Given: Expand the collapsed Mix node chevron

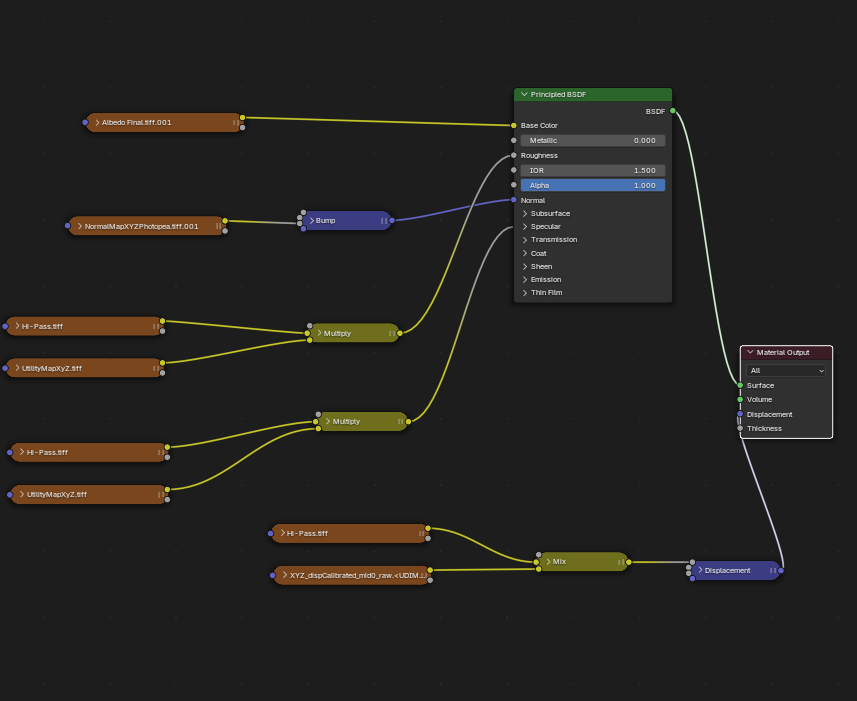Looking at the screenshot, I should [548, 562].
